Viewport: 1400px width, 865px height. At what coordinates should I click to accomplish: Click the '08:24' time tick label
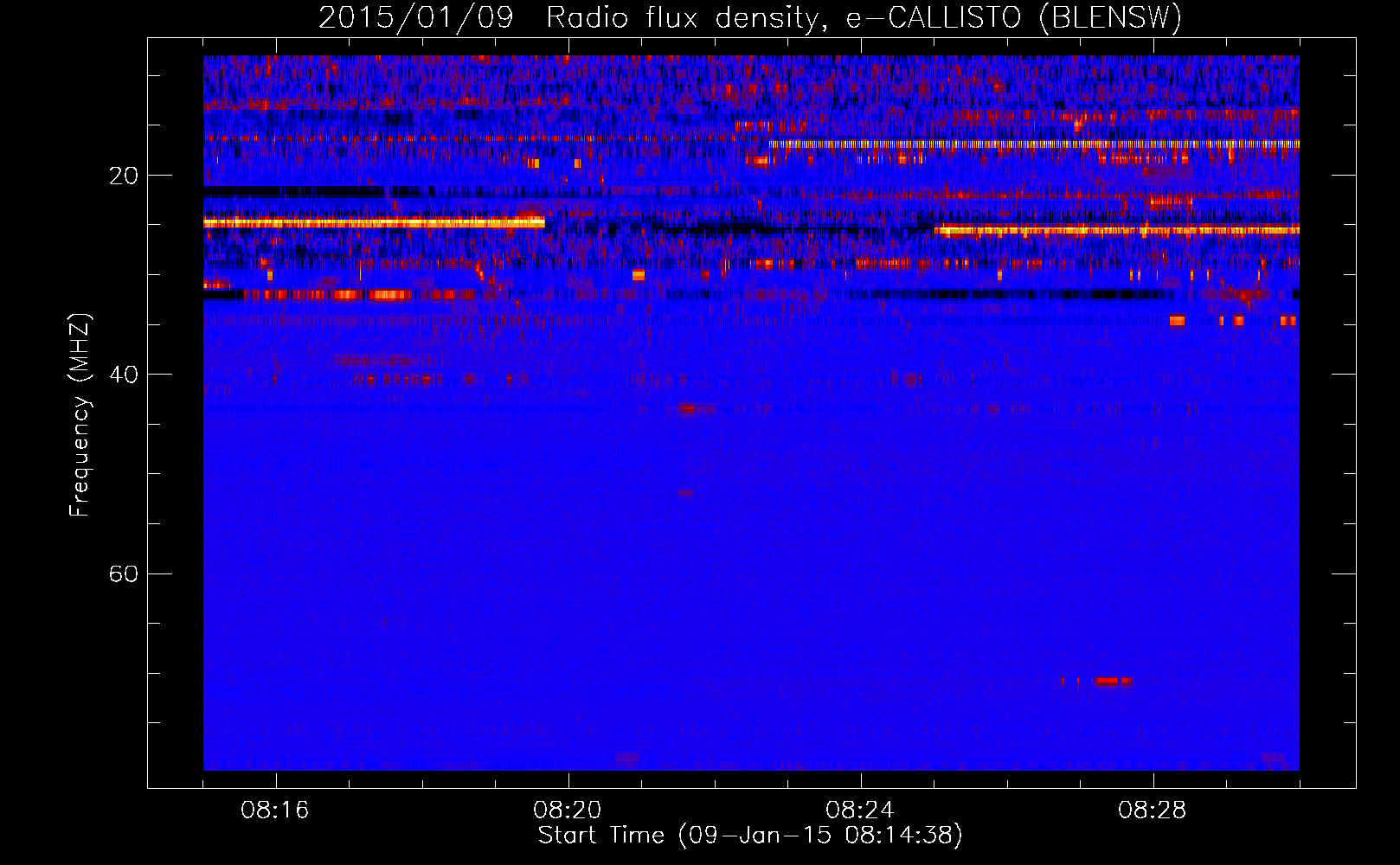coord(860,811)
